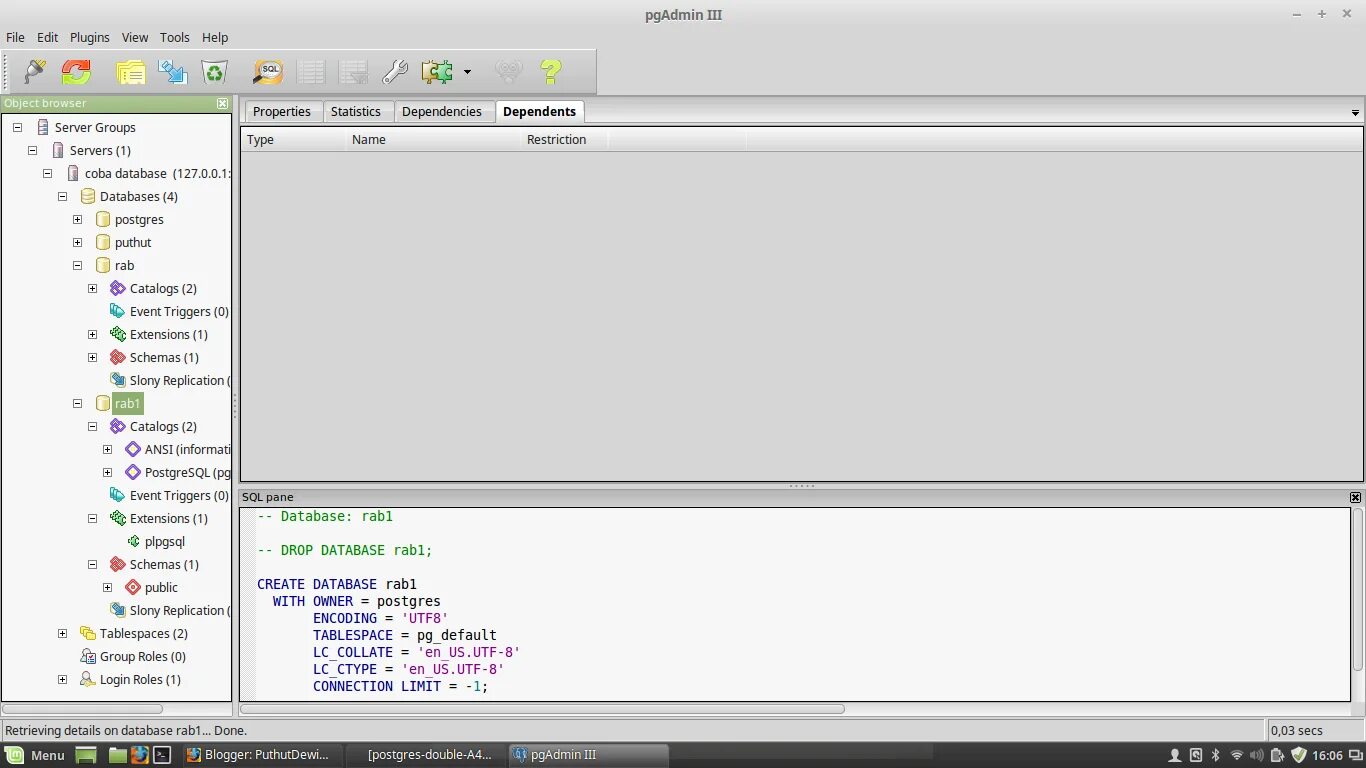Select the plpgsql extension
The width and height of the screenshot is (1366, 768).
click(x=165, y=541)
